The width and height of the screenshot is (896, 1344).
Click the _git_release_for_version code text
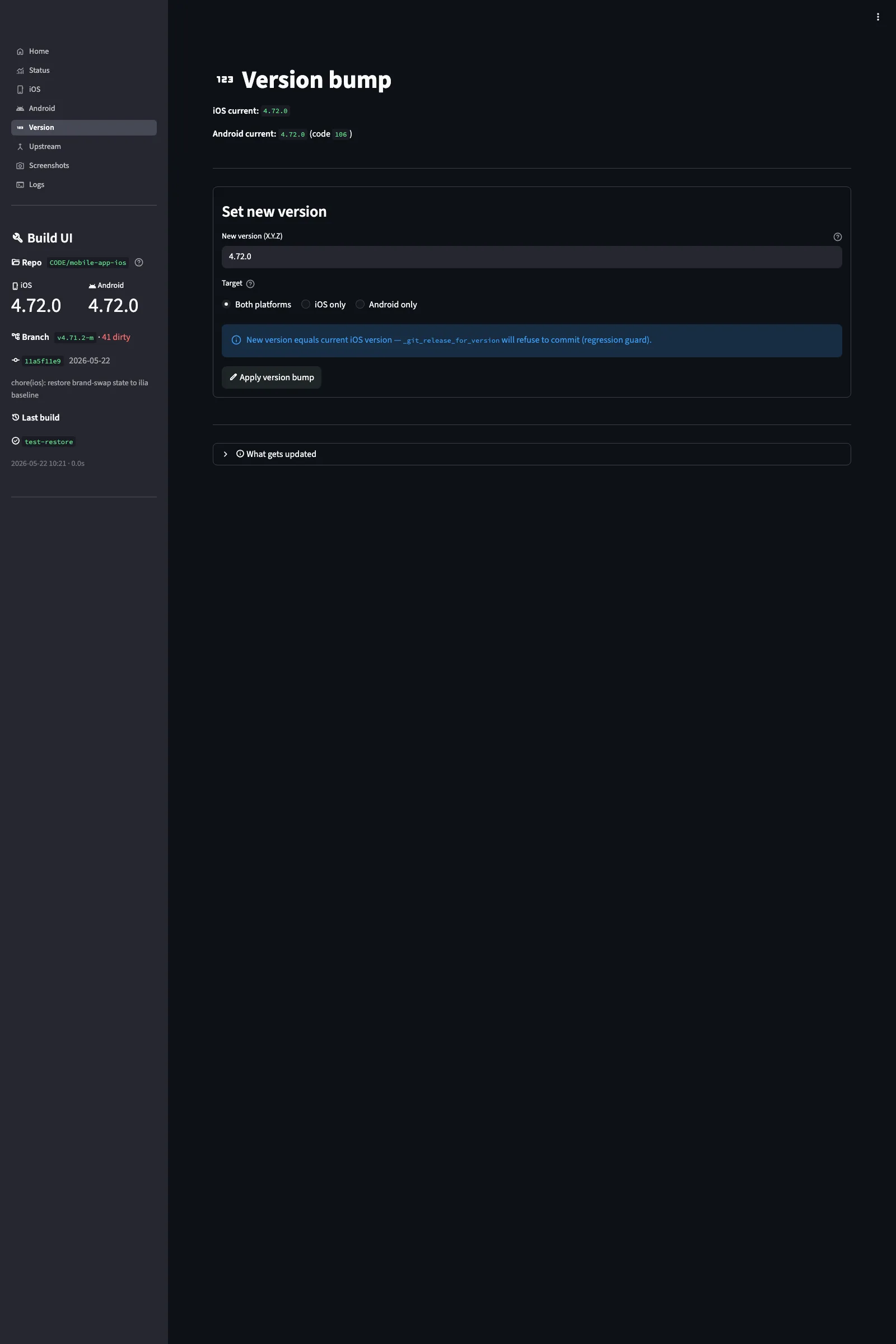(x=451, y=340)
